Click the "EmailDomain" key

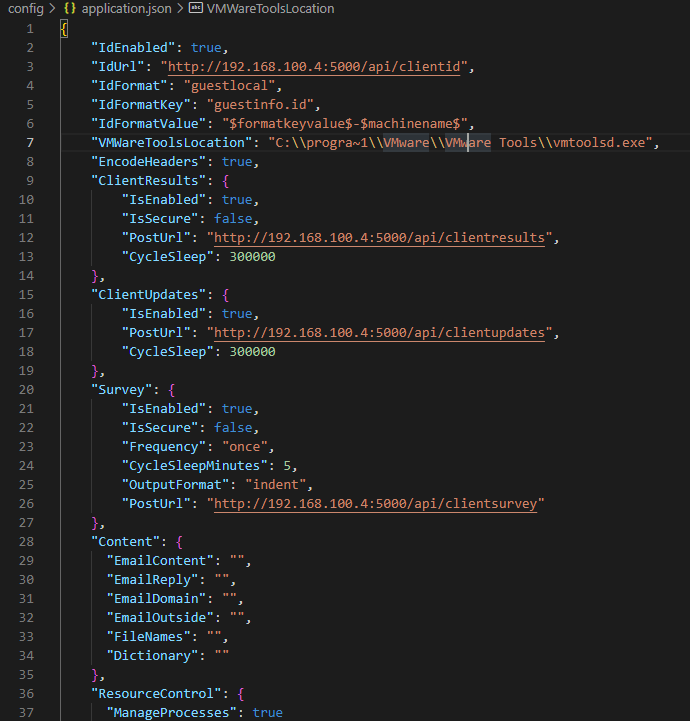[156, 599]
